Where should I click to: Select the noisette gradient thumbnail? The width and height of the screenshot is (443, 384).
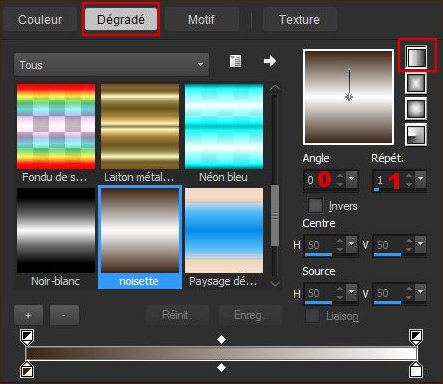(x=140, y=230)
